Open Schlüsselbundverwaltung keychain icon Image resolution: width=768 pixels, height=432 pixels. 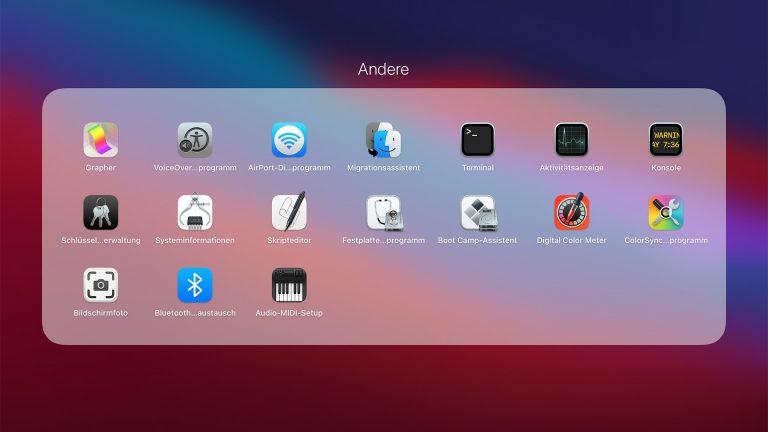100,213
